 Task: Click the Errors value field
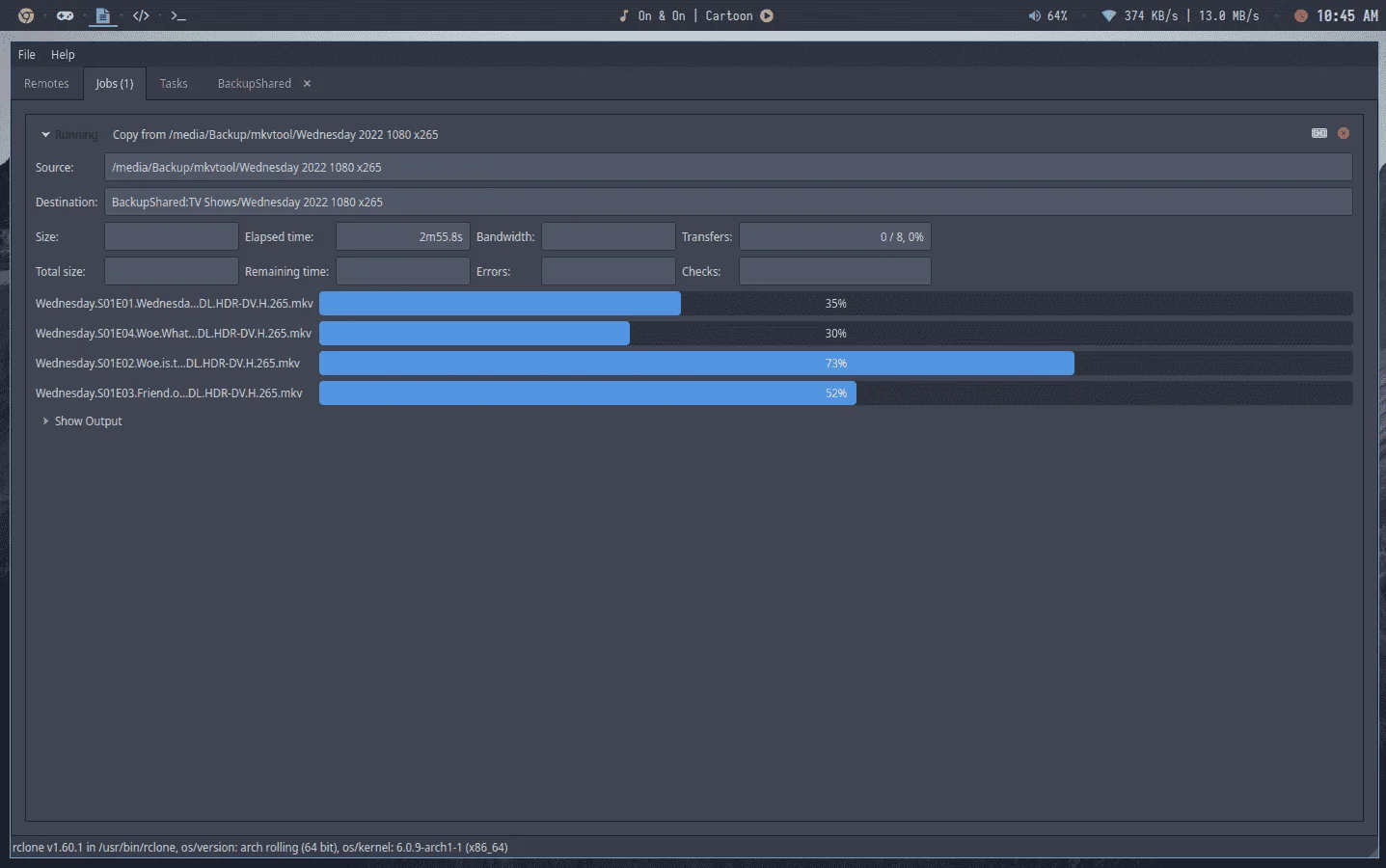point(608,271)
